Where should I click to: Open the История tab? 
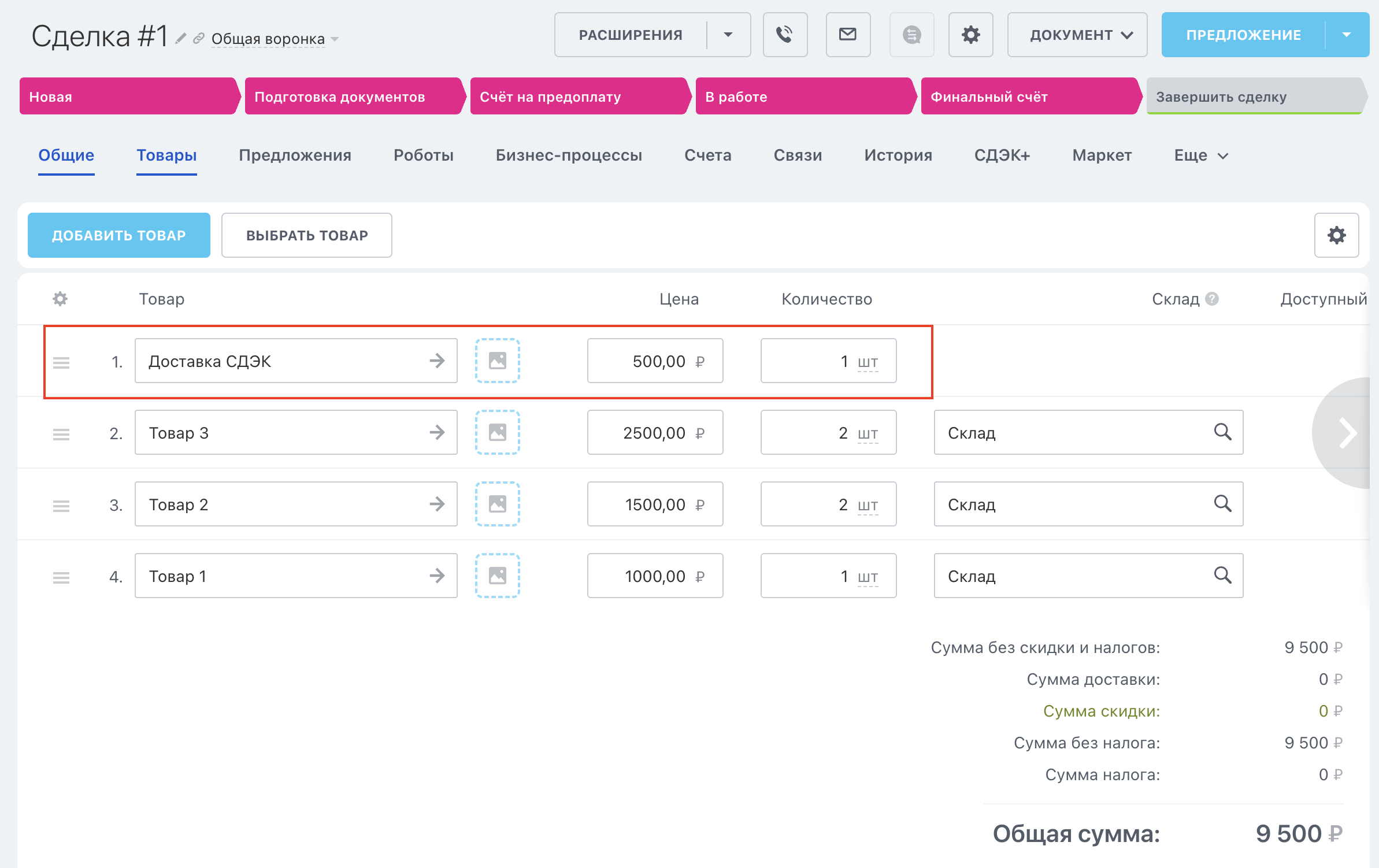(898, 155)
